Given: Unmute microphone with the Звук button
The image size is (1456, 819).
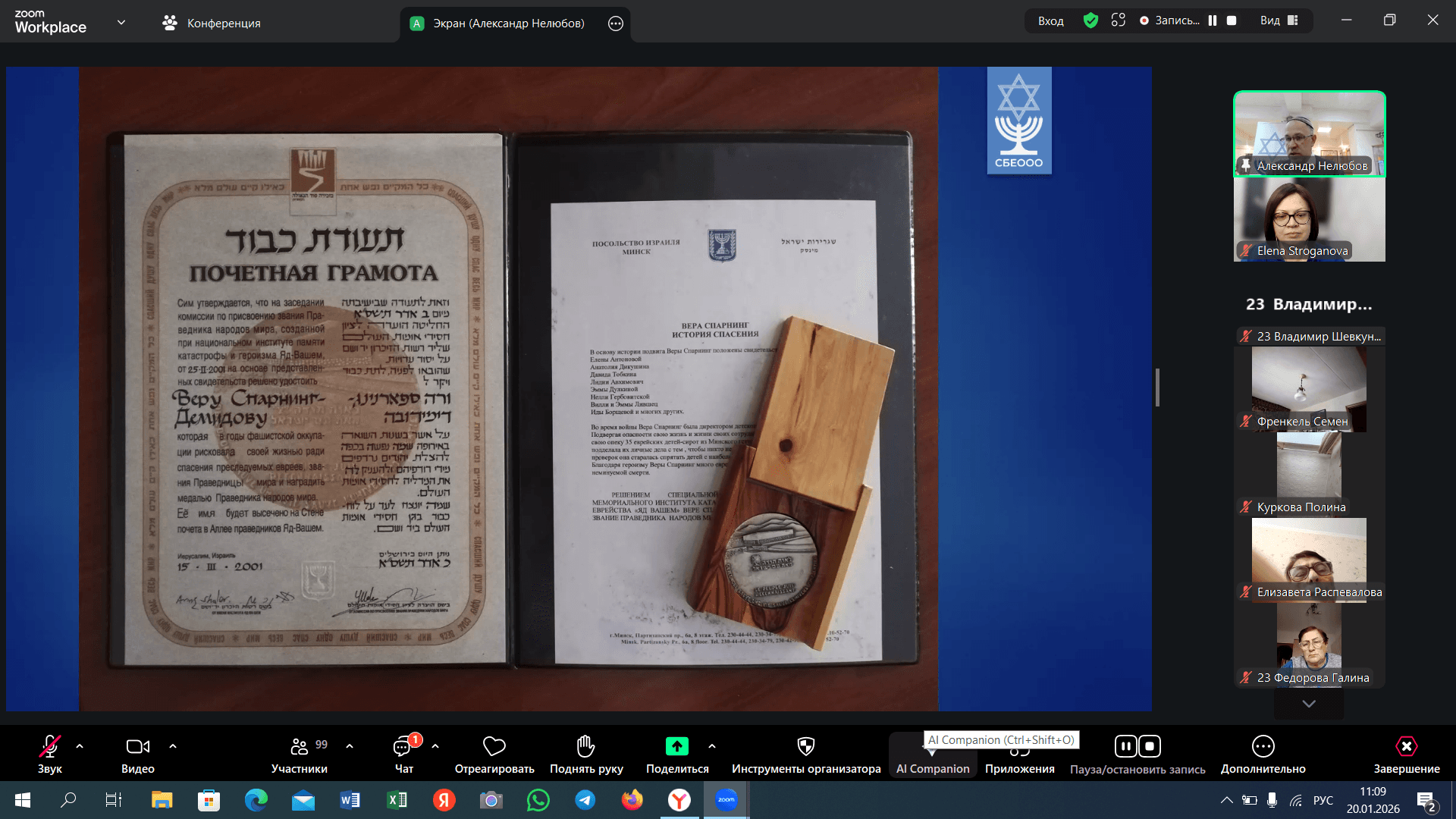Looking at the screenshot, I should pyautogui.click(x=50, y=754).
